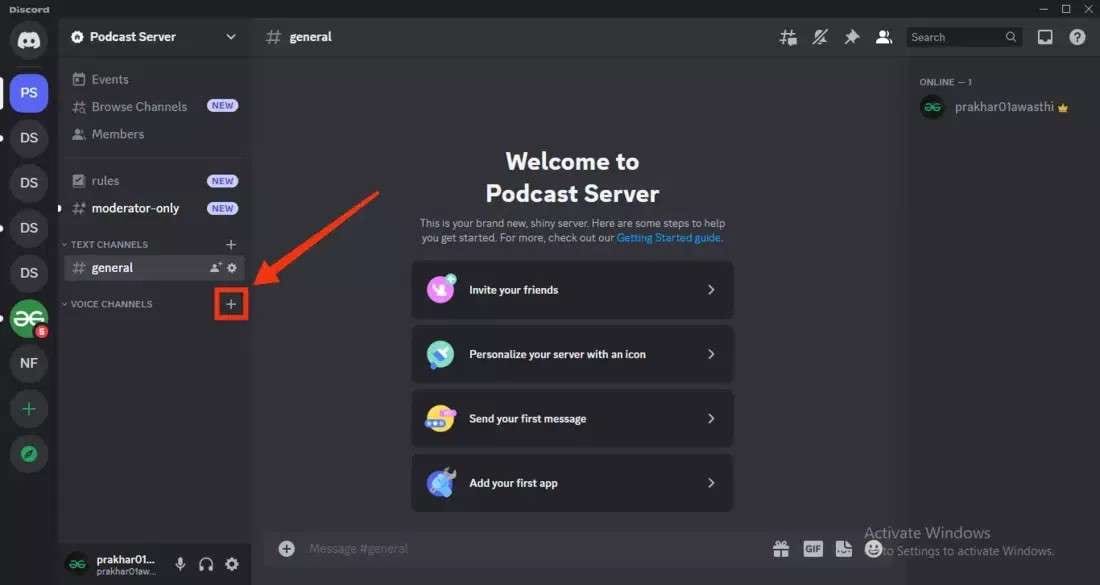Select the PS Podcast Server icon

click(x=29, y=93)
